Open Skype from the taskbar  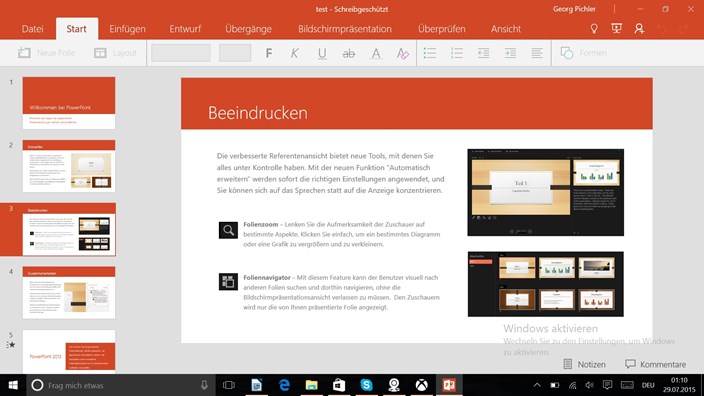[x=366, y=385]
